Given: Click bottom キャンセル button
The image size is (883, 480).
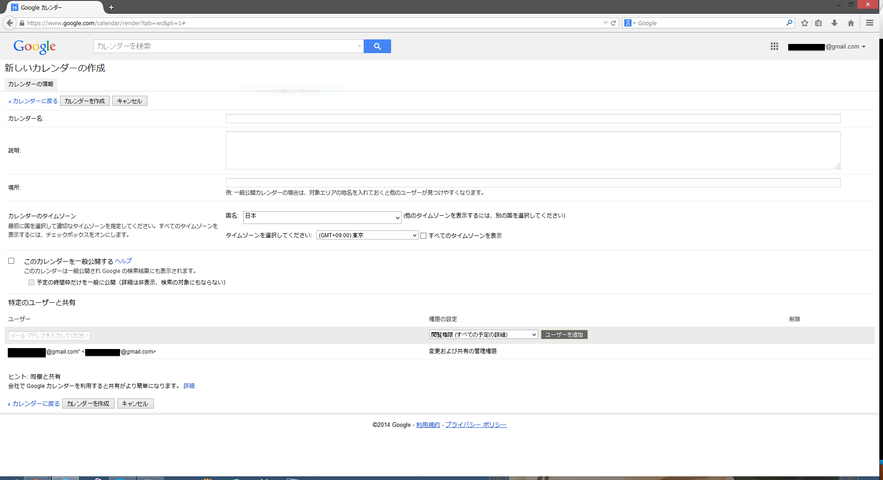Looking at the screenshot, I should [135, 404].
